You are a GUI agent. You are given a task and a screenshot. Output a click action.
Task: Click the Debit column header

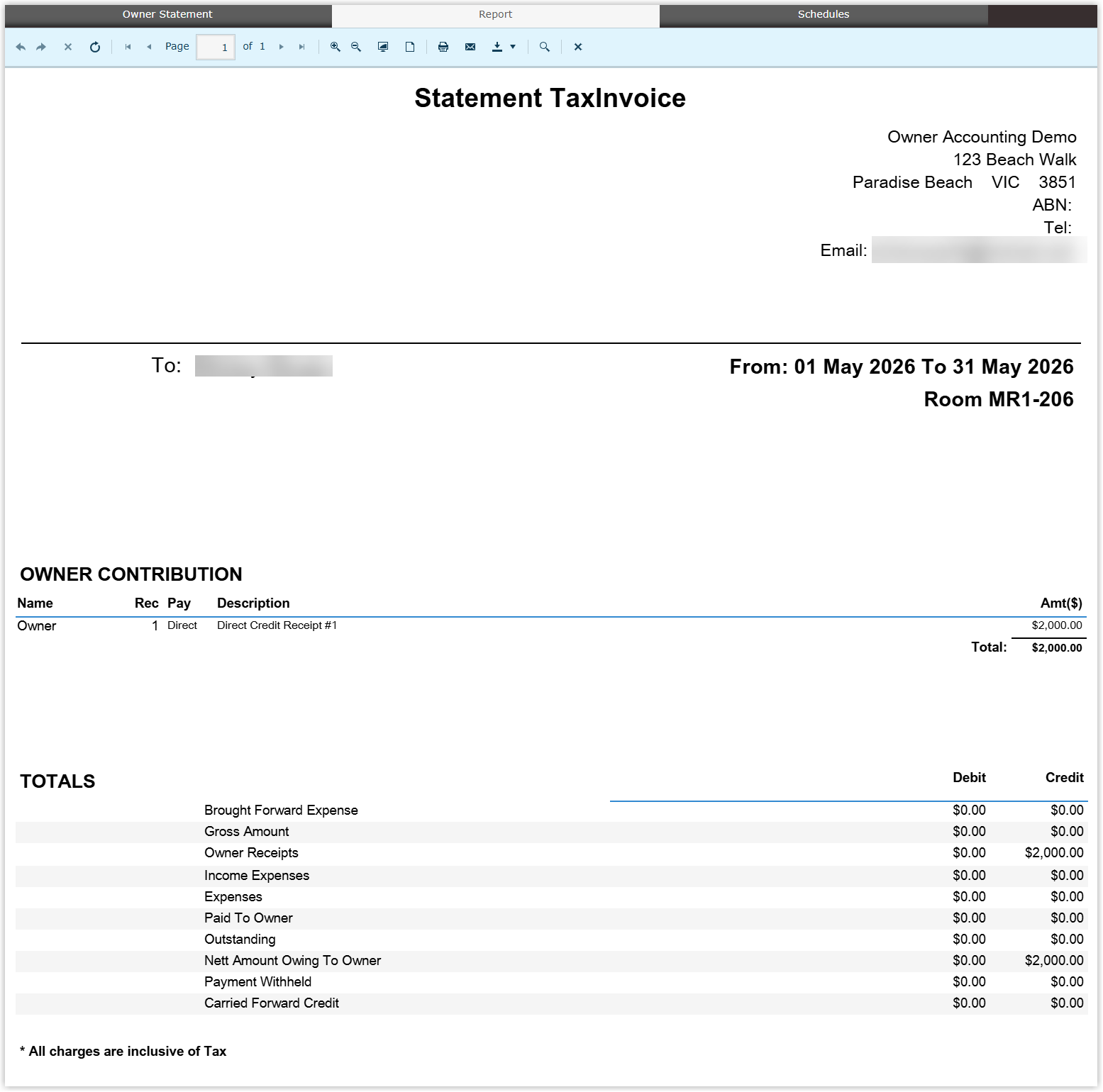pyautogui.click(x=969, y=778)
